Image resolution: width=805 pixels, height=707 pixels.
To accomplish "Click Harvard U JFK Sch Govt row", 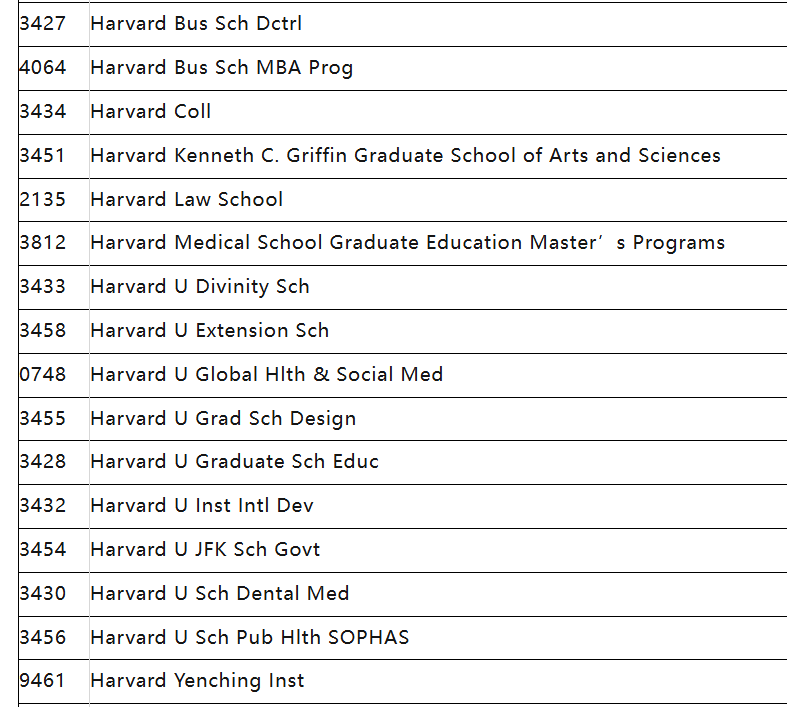I will pos(205,550).
